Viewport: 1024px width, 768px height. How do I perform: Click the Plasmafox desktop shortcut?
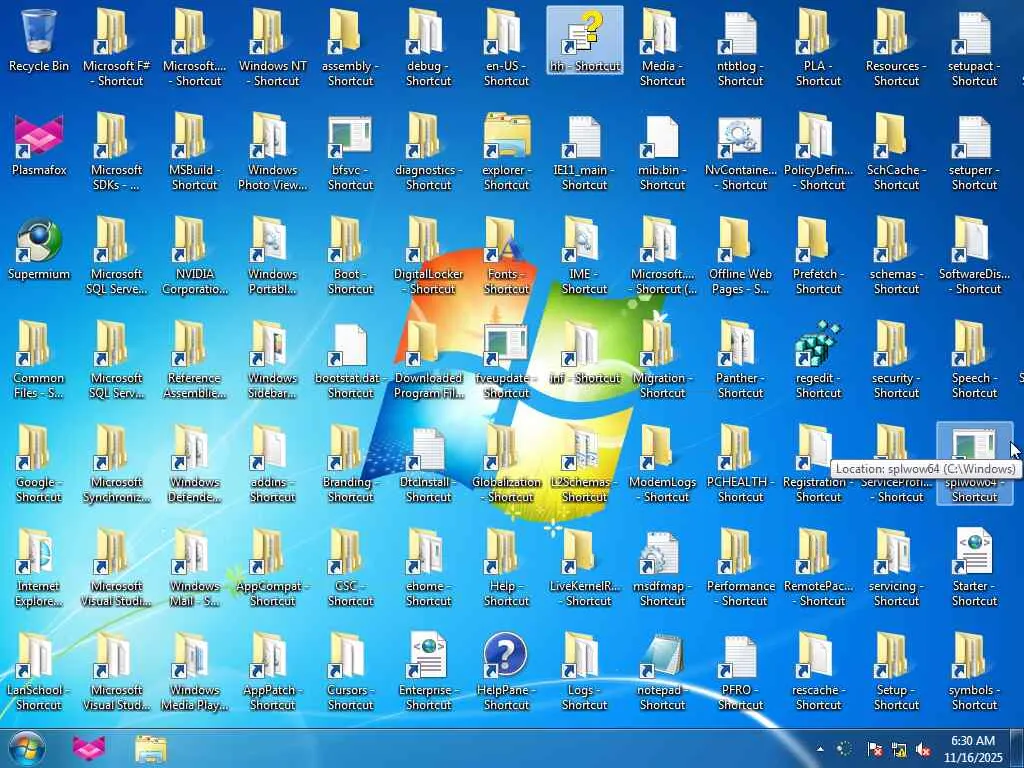pyautogui.click(x=39, y=145)
